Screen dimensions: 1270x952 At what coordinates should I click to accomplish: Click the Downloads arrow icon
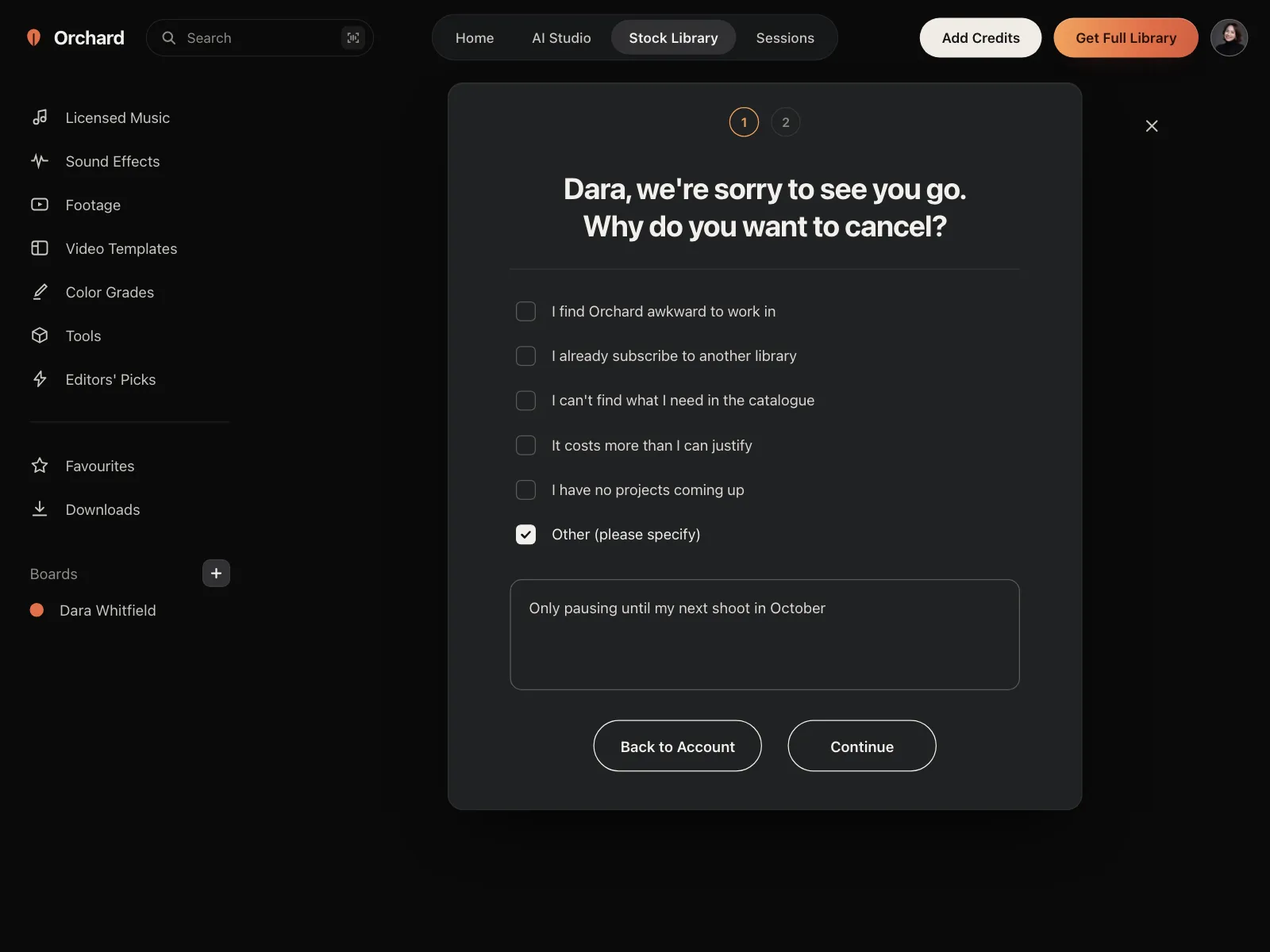(x=40, y=509)
